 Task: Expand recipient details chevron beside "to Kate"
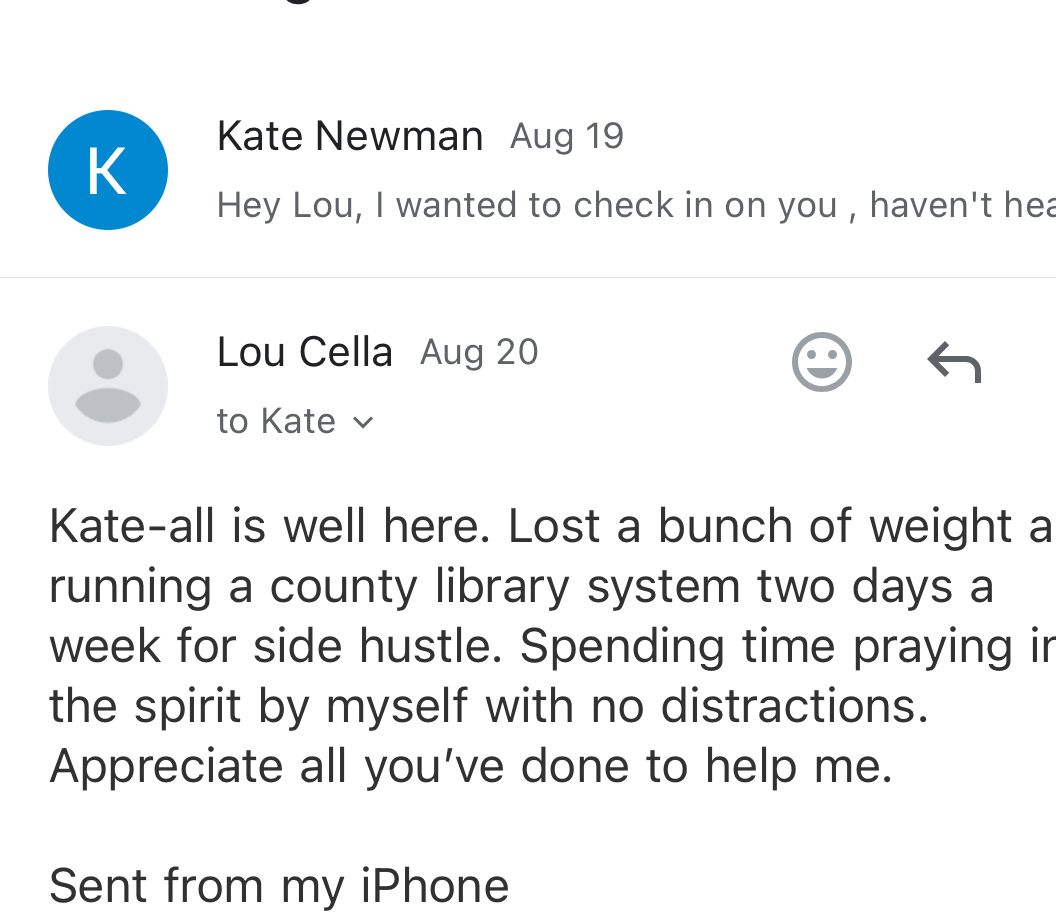(364, 423)
